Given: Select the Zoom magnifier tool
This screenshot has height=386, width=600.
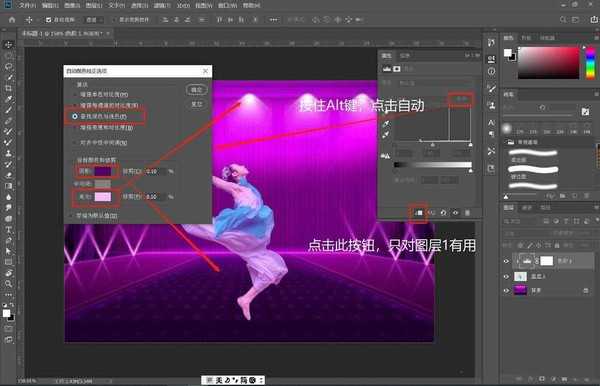Looking at the screenshot, I should click(8, 284).
